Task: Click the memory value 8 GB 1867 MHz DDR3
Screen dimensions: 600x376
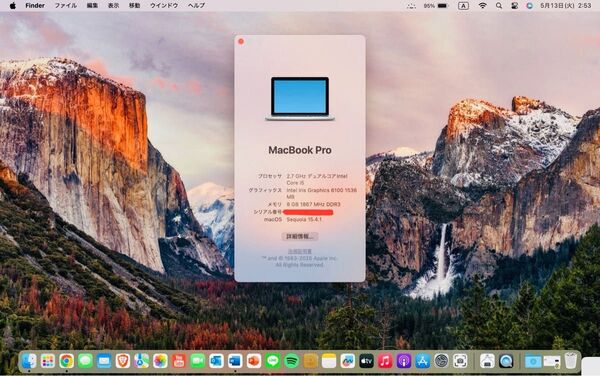Action: 313,205
